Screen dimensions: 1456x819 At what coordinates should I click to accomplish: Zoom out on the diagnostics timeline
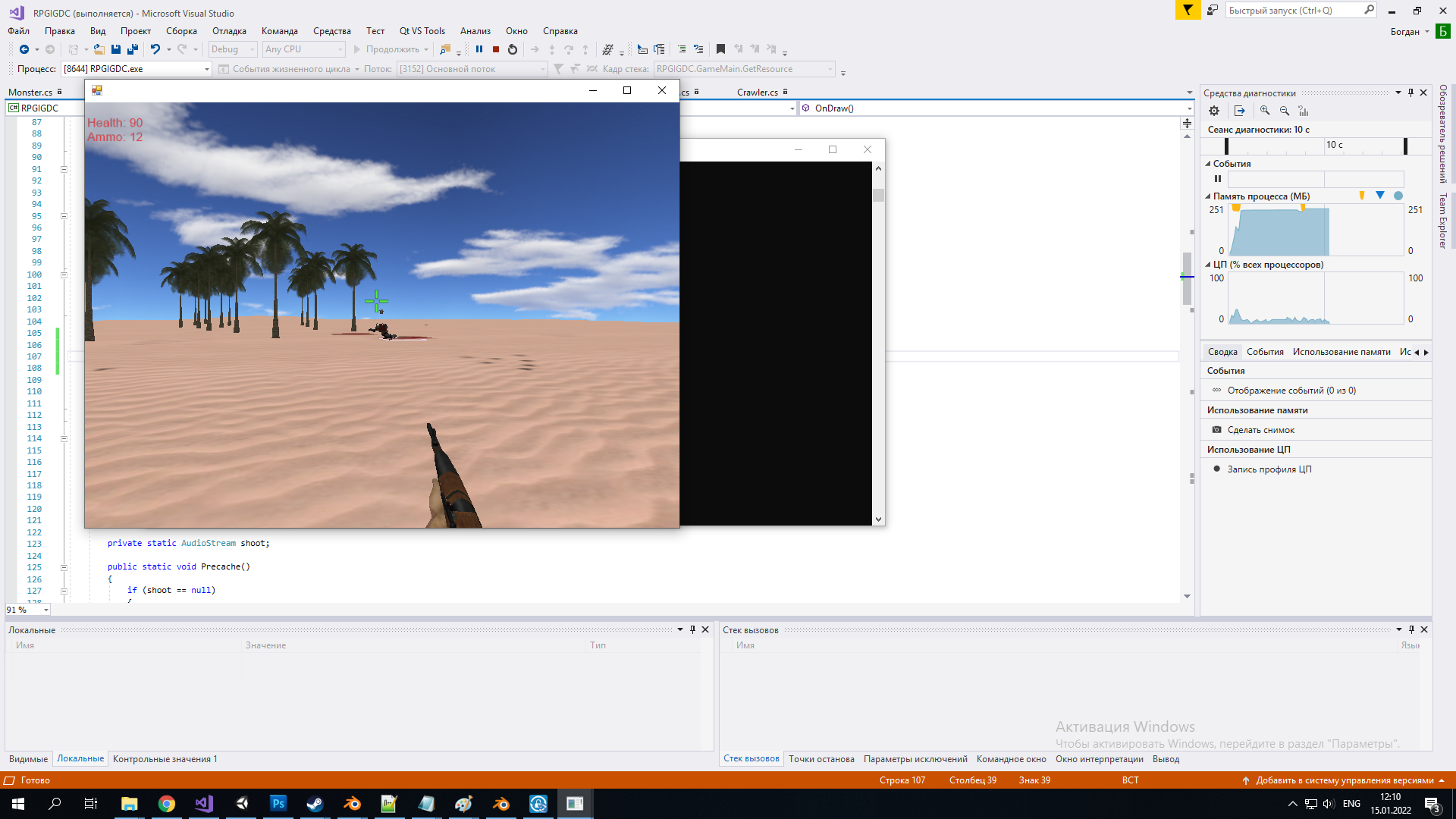click(1285, 111)
